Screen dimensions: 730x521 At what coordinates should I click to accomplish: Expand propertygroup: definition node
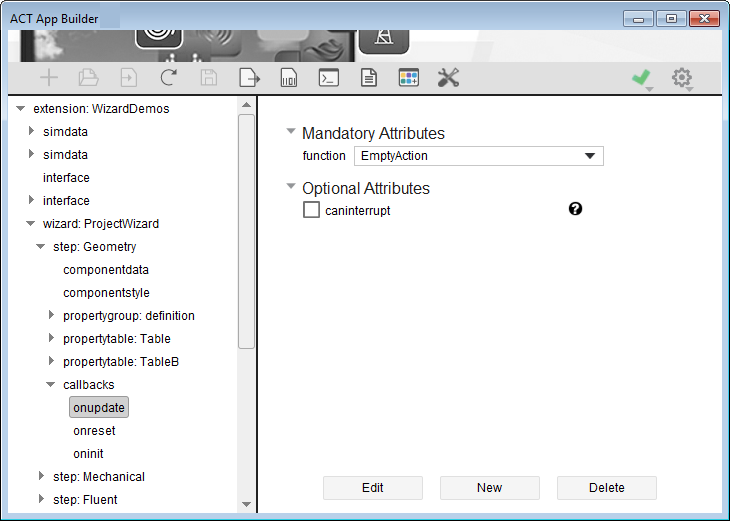click(x=52, y=315)
